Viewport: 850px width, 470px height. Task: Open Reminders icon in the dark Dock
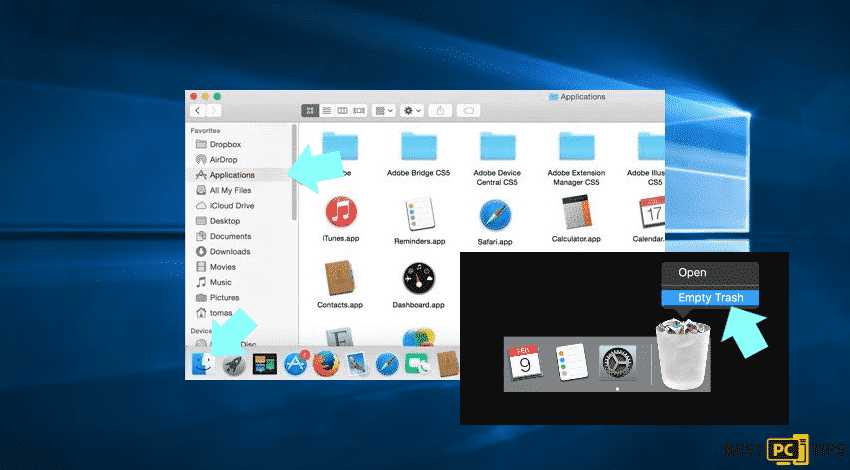571,362
